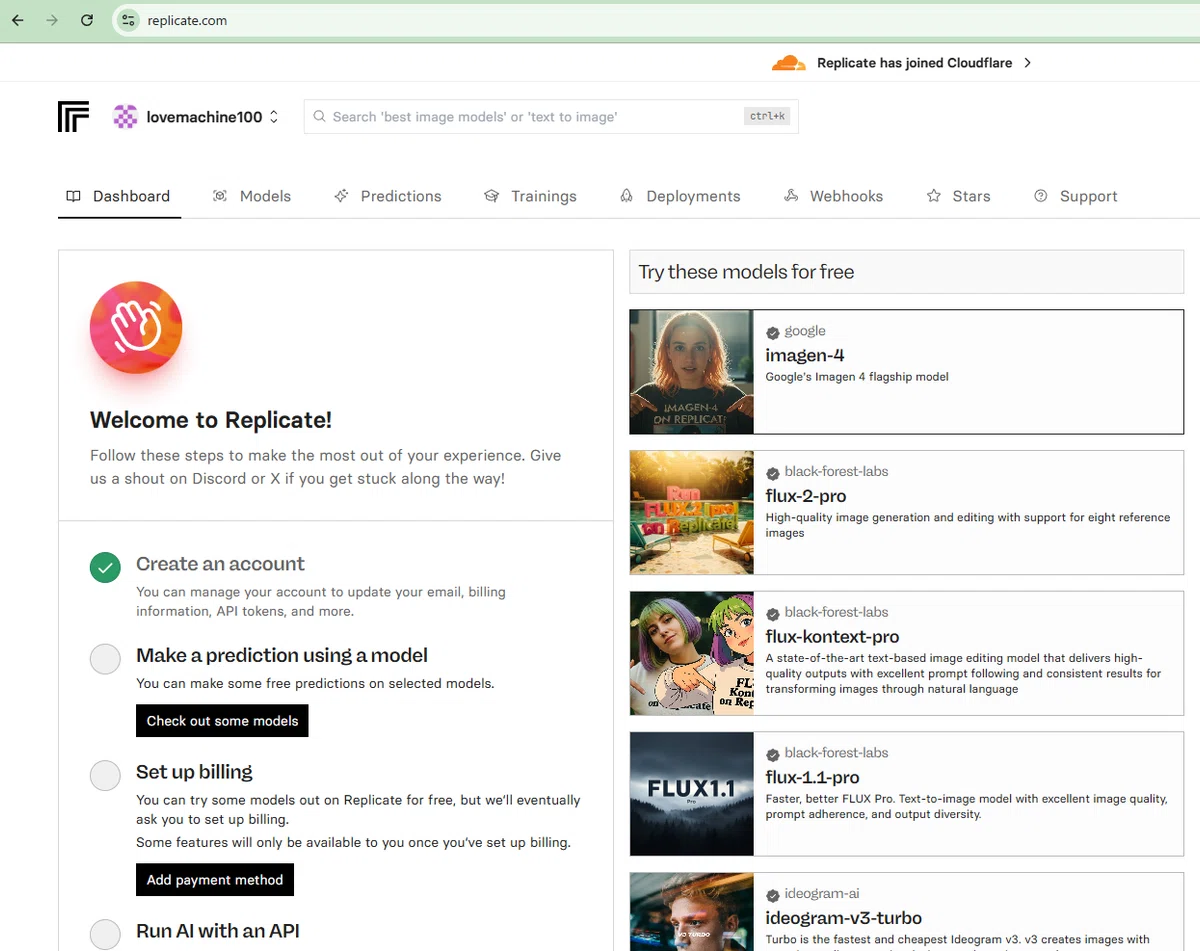Open the Dashboard tab
The width and height of the screenshot is (1200, 951).
119,196
